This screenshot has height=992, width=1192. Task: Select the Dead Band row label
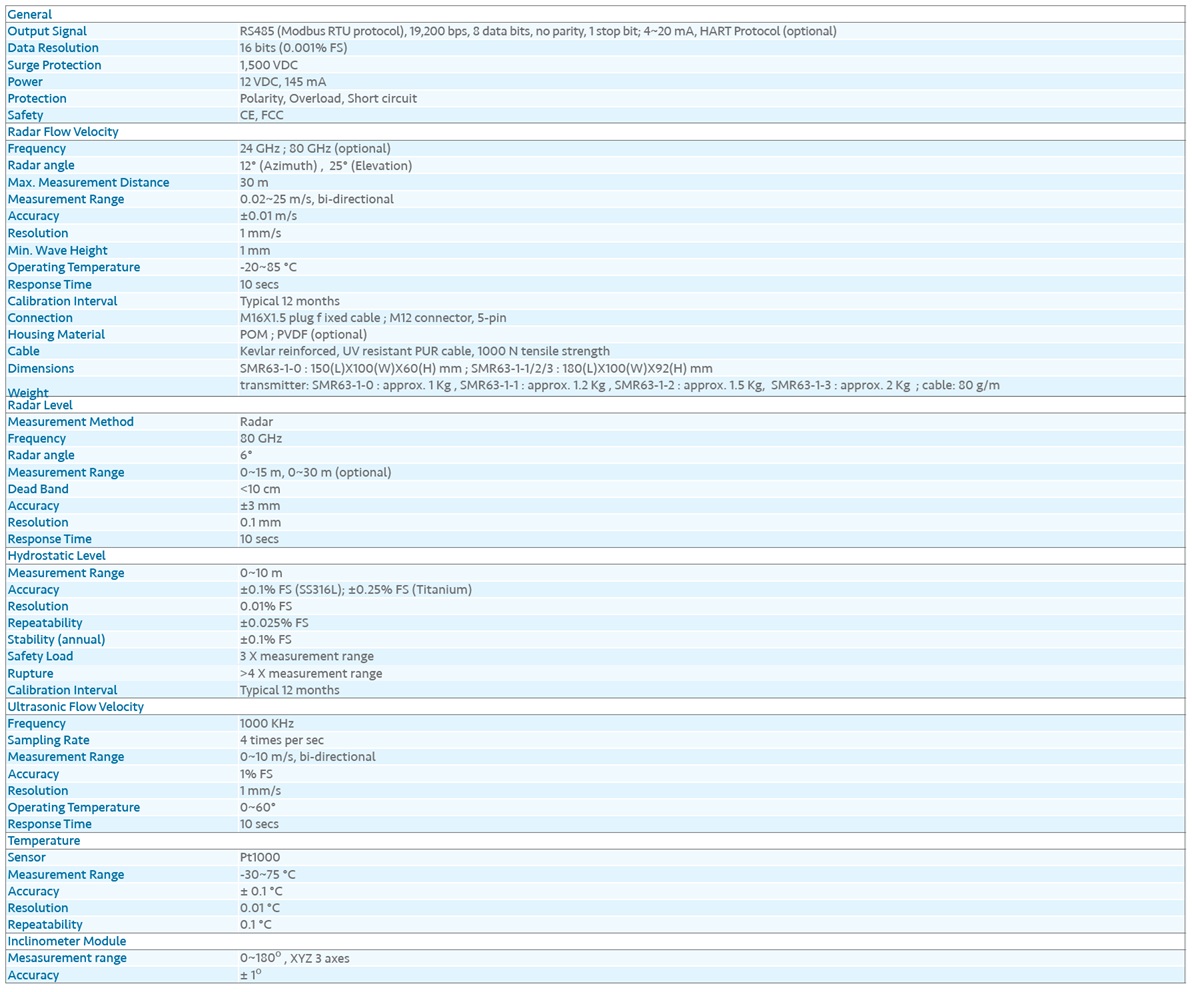[x=38, y=489]
